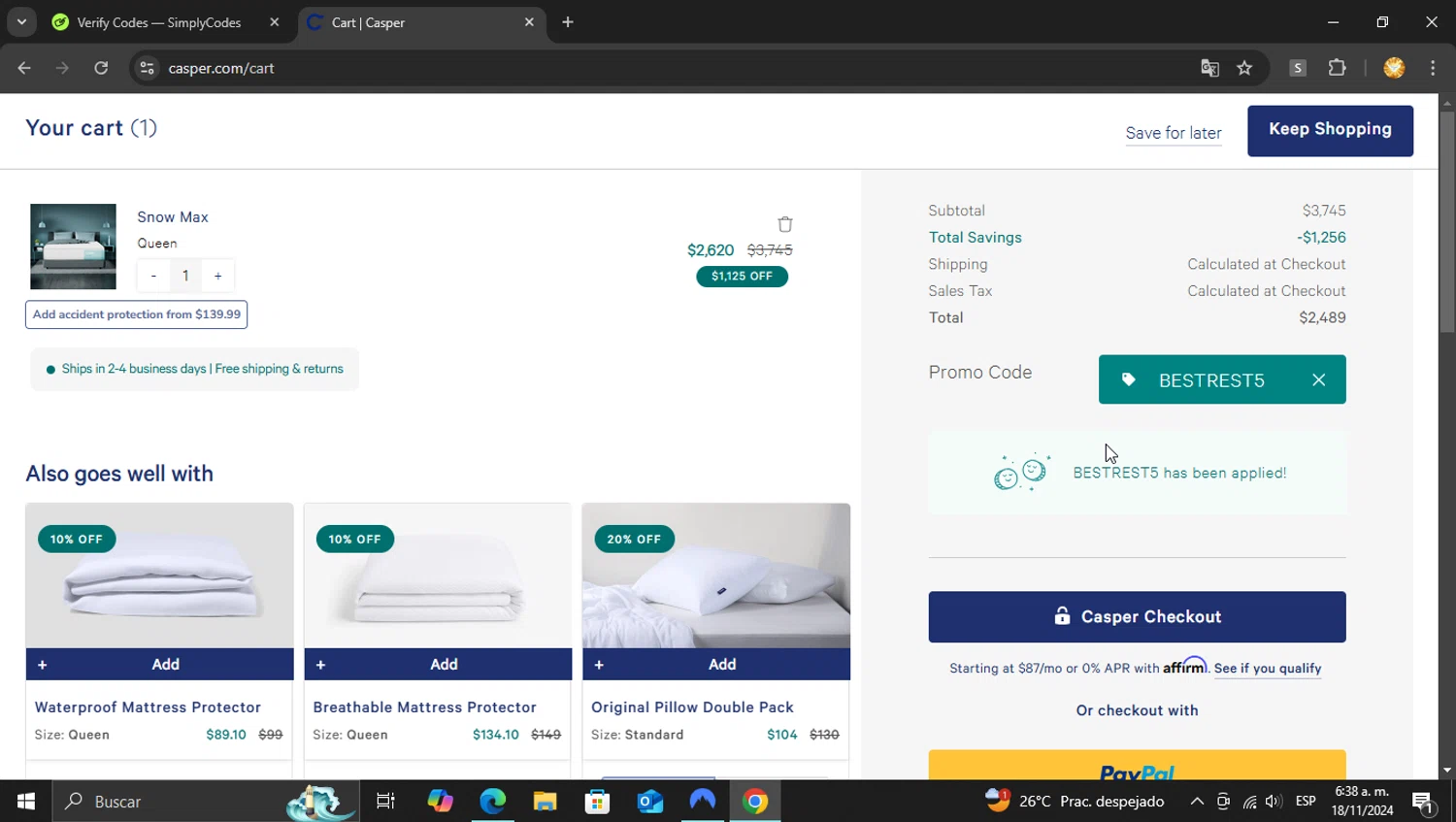Close the Cart | Casper tab
The height and width of the screenshot is (822, 1456).
tap(529, 22)
